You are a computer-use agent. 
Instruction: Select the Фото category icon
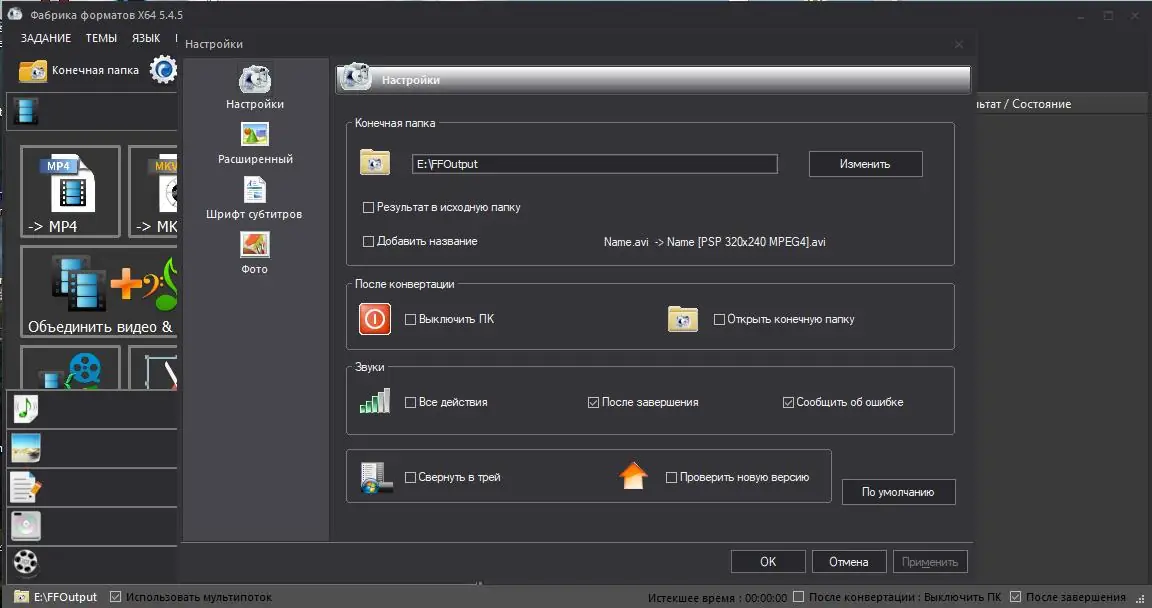coord(255,245)
